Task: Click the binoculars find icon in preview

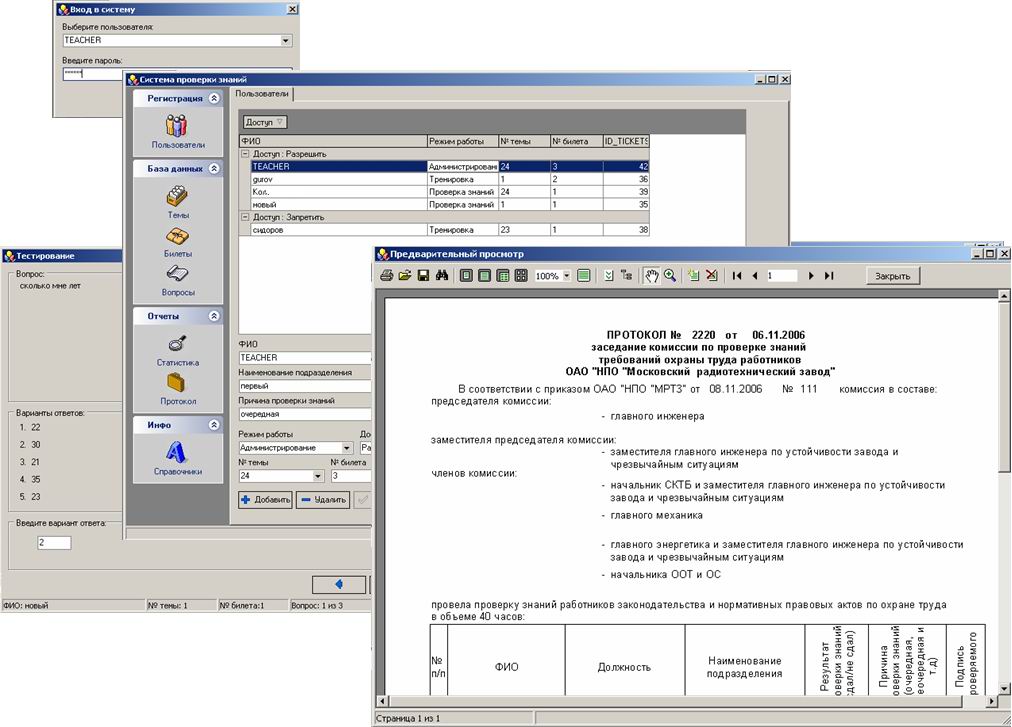Action: coord(442,276)
